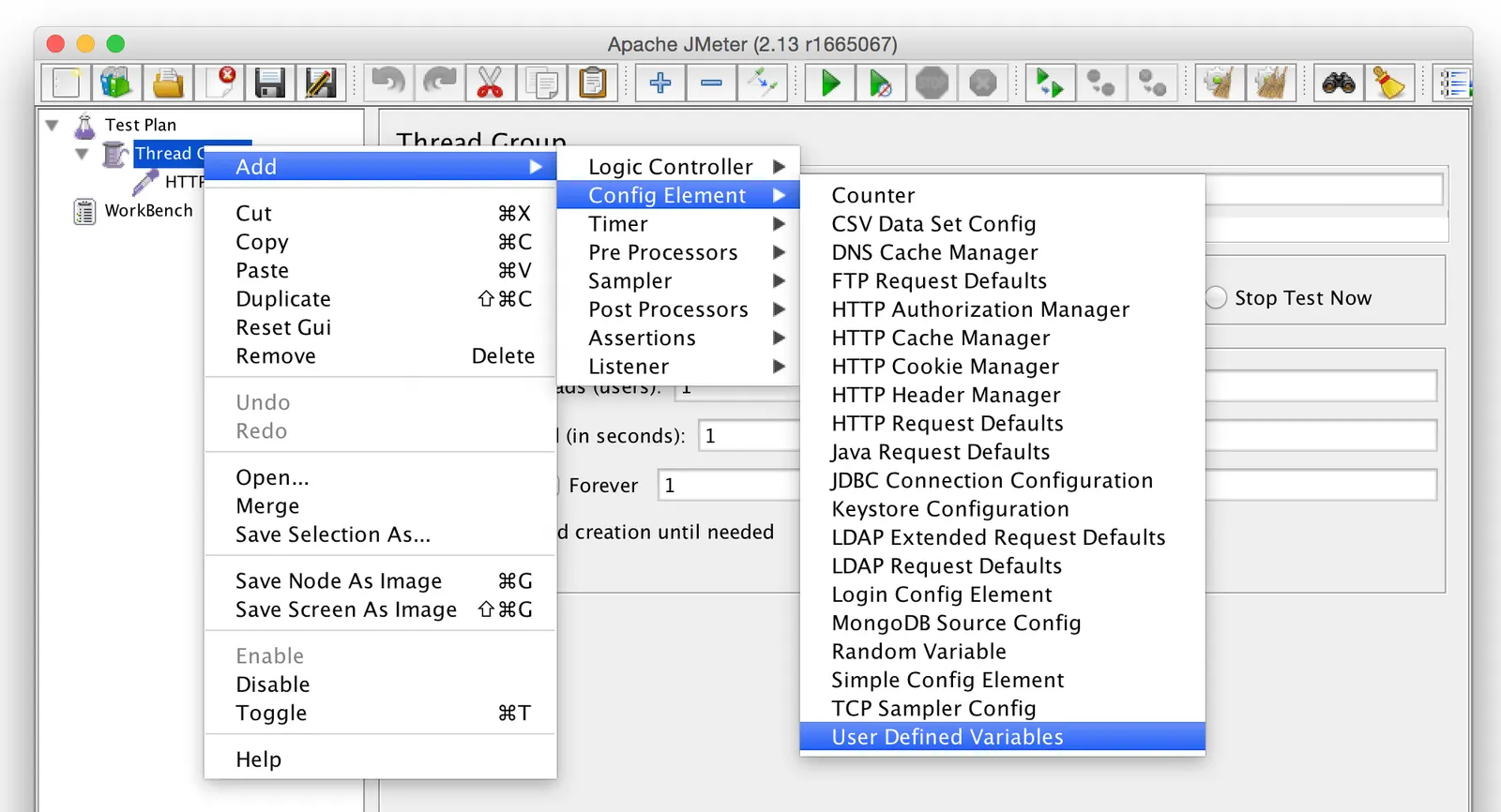
Task: Choose CSV Data Set Config item
Action: (x=1002, y=224)
